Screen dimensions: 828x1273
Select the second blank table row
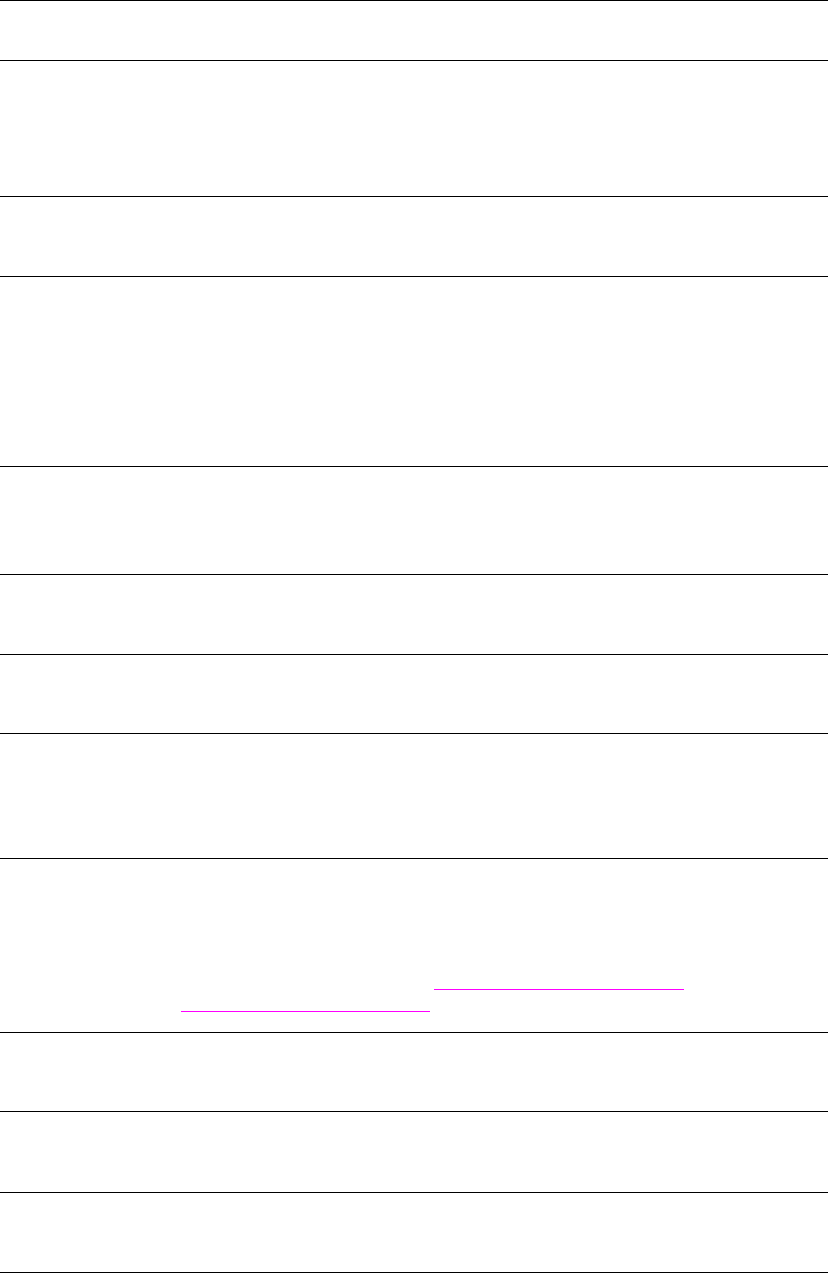tap(414, 128)
